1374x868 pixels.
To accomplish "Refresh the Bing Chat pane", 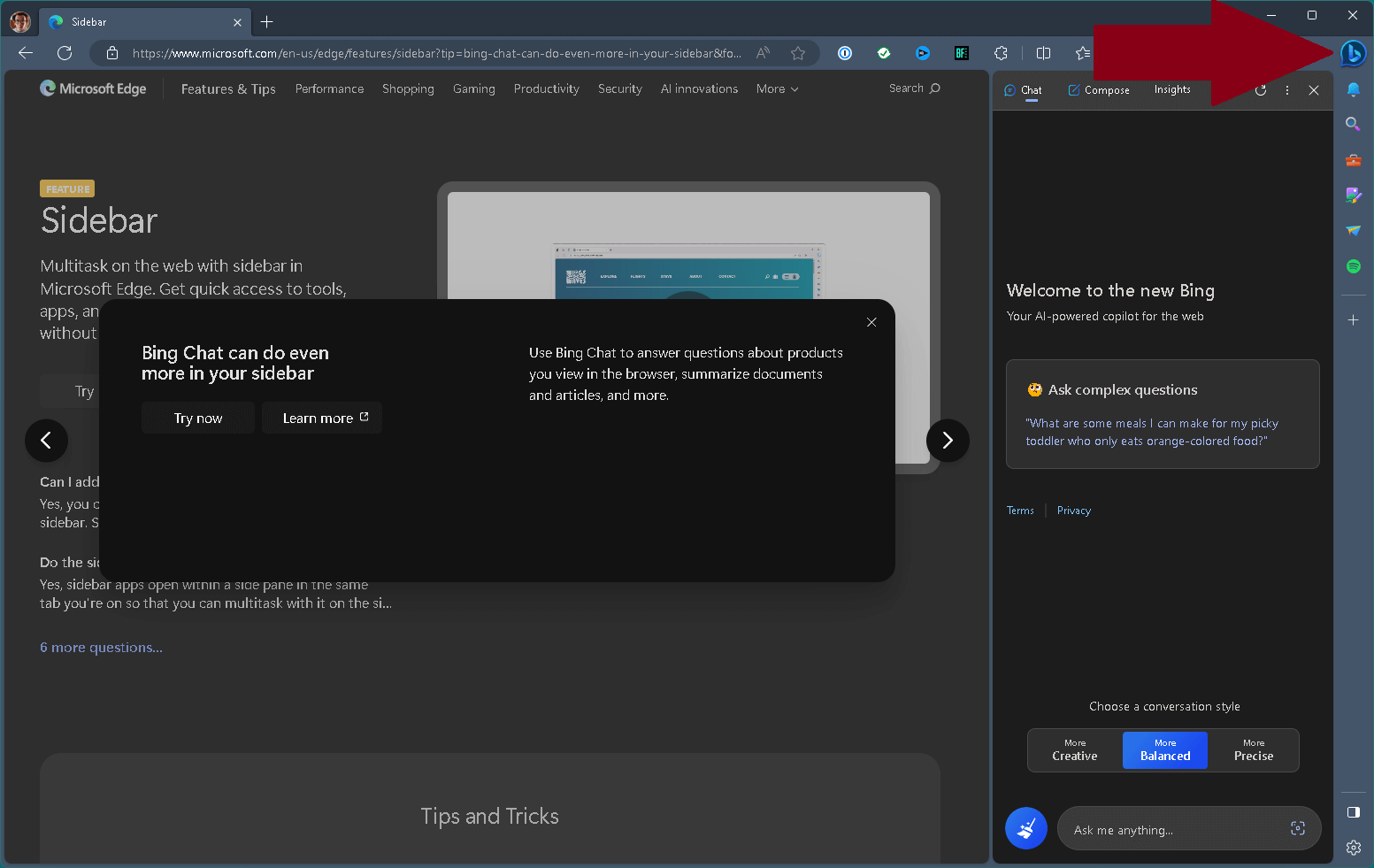I will 1261,90.
